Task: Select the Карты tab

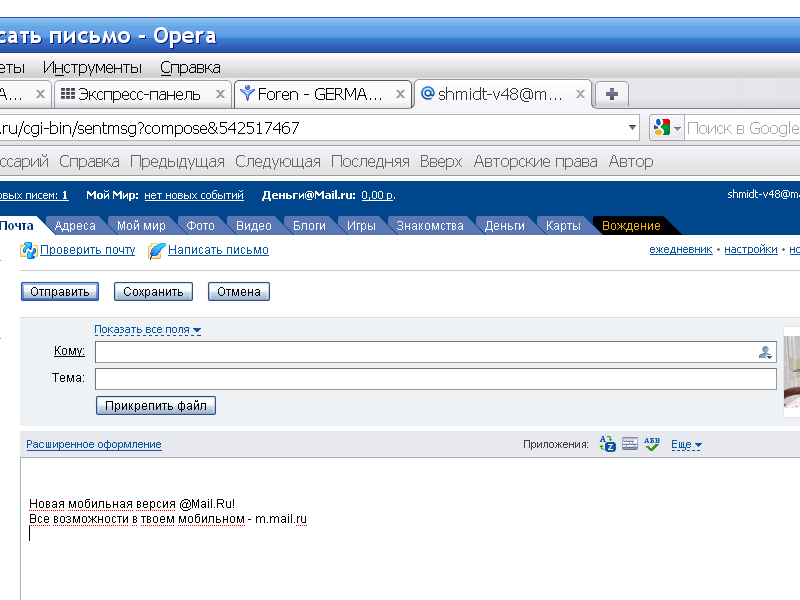Action: pos(563,226)
